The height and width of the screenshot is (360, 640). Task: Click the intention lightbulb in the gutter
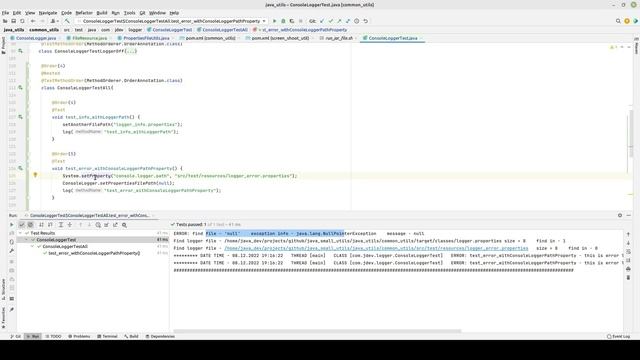pos(35,175)
